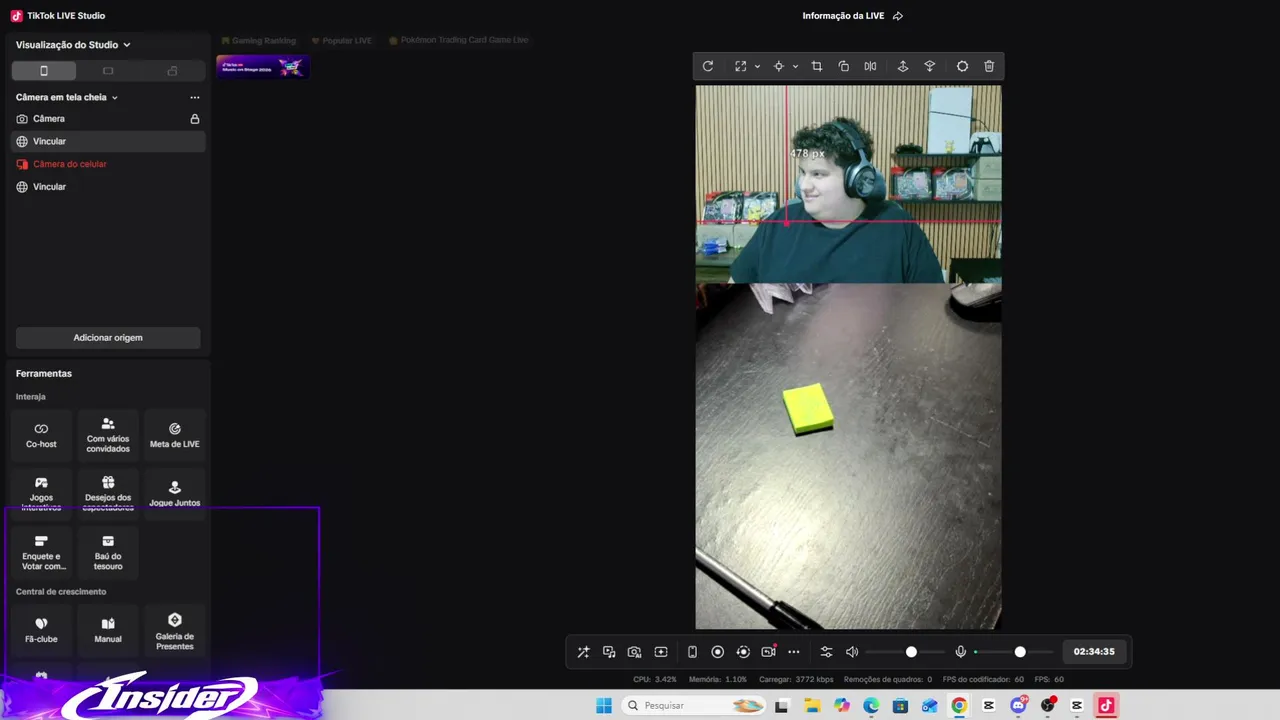Switch to the portrait phone layout tab
The image size is (1280, 720).
pyautogui.click(x=43, y=71)
